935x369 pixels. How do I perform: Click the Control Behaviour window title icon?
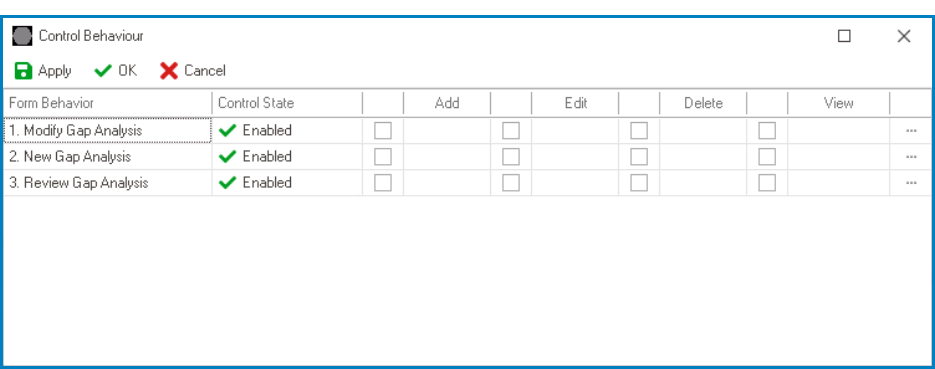tap(22, 36)
